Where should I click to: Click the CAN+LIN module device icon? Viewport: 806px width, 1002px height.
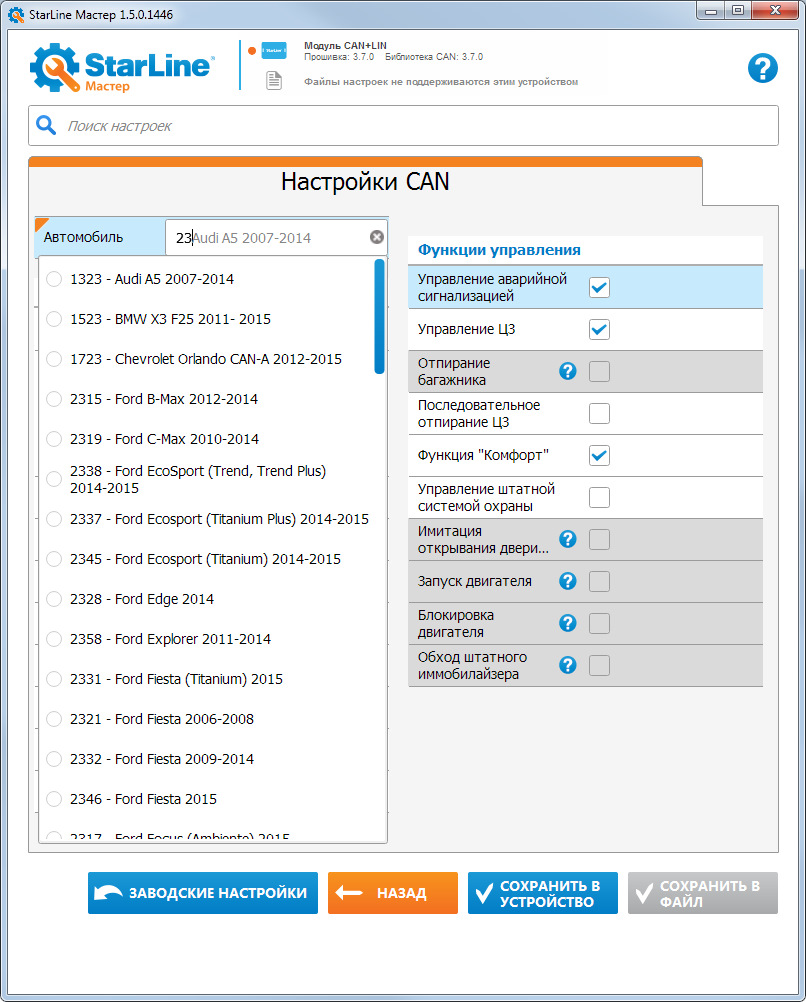274,50
